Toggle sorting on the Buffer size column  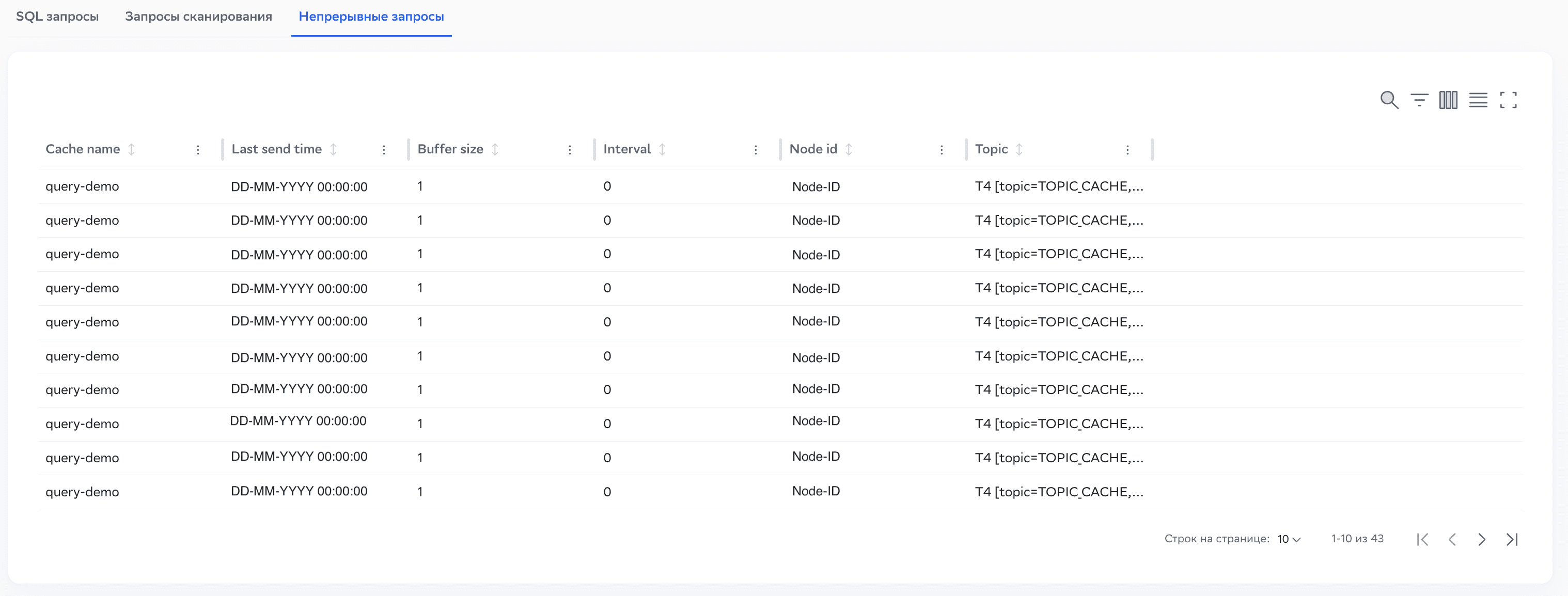(496, 149)
